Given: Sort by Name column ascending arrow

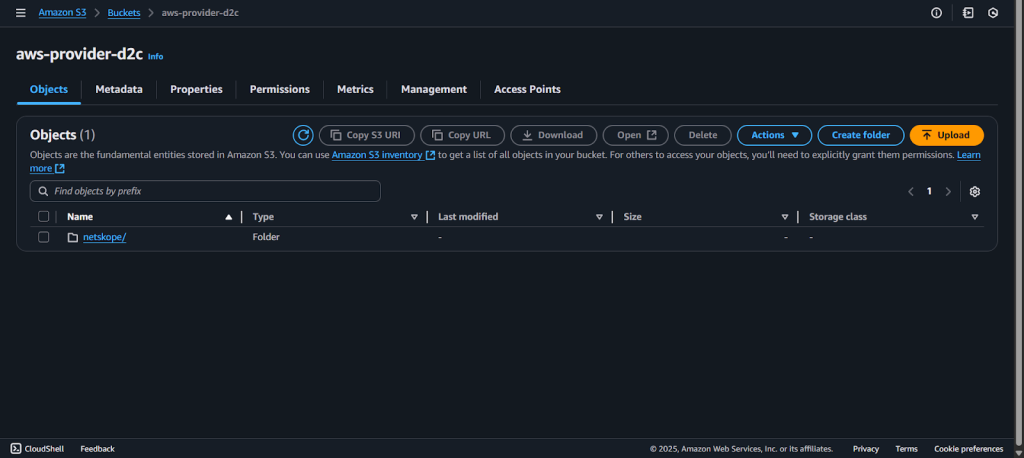Looking at the screenshot, I should [229, 217].
